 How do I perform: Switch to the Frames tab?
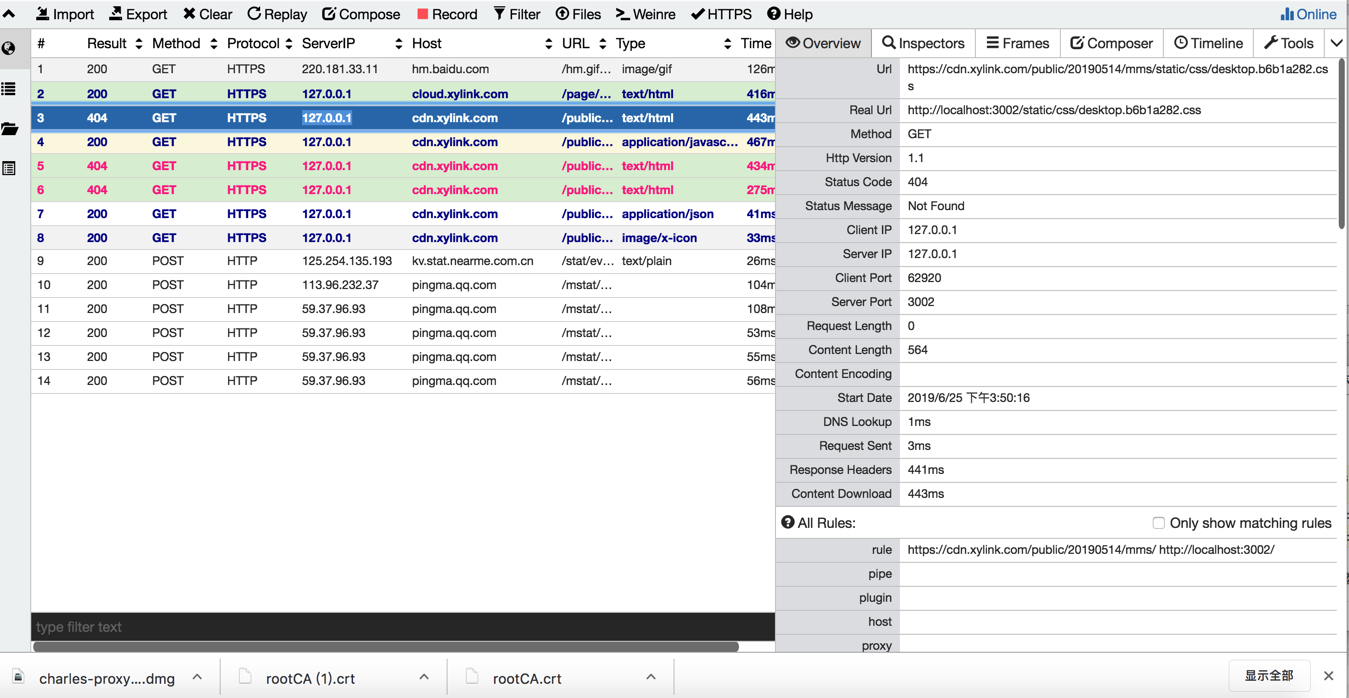(x=1017, y=43)
